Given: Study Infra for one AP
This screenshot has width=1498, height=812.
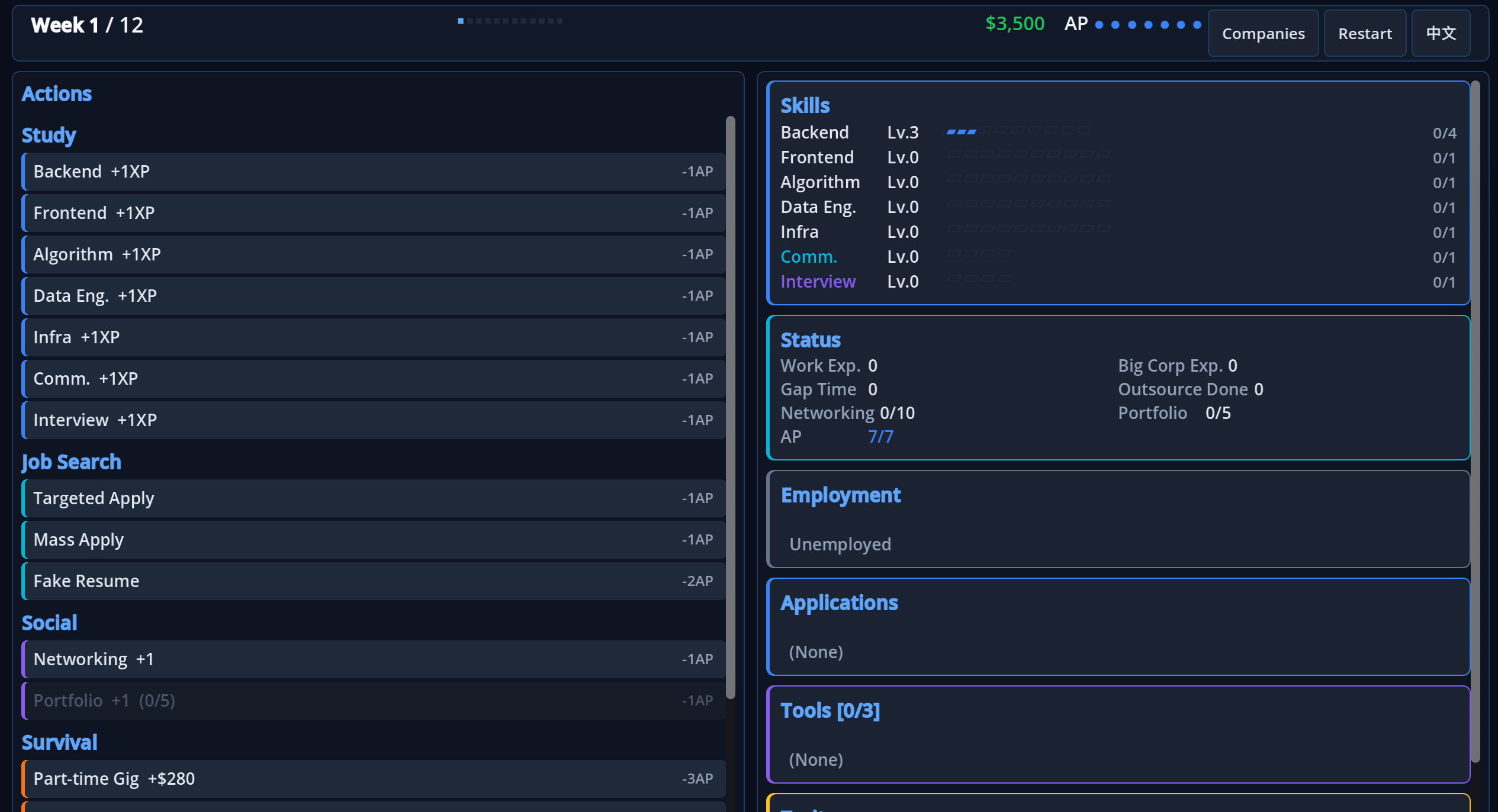Looking at the screenshot, I should (373, 337).
